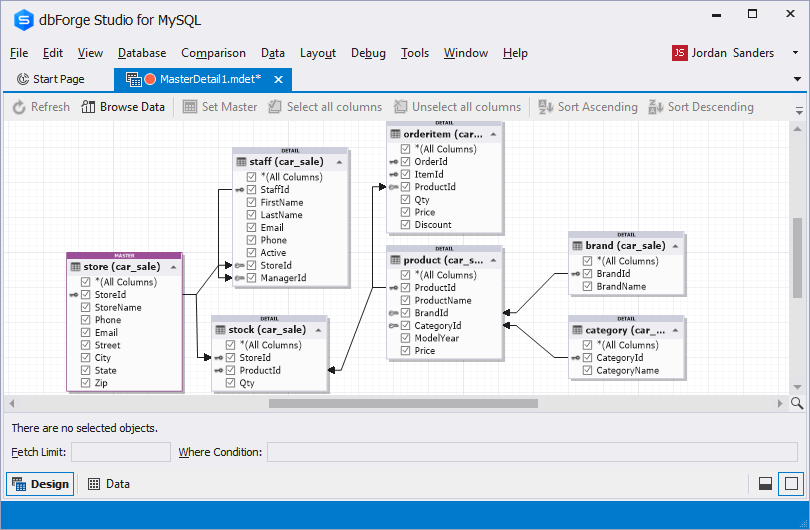Click Jordan Sanders user name
Viewport: 810px width, 530px height.
tap(733, 53)
